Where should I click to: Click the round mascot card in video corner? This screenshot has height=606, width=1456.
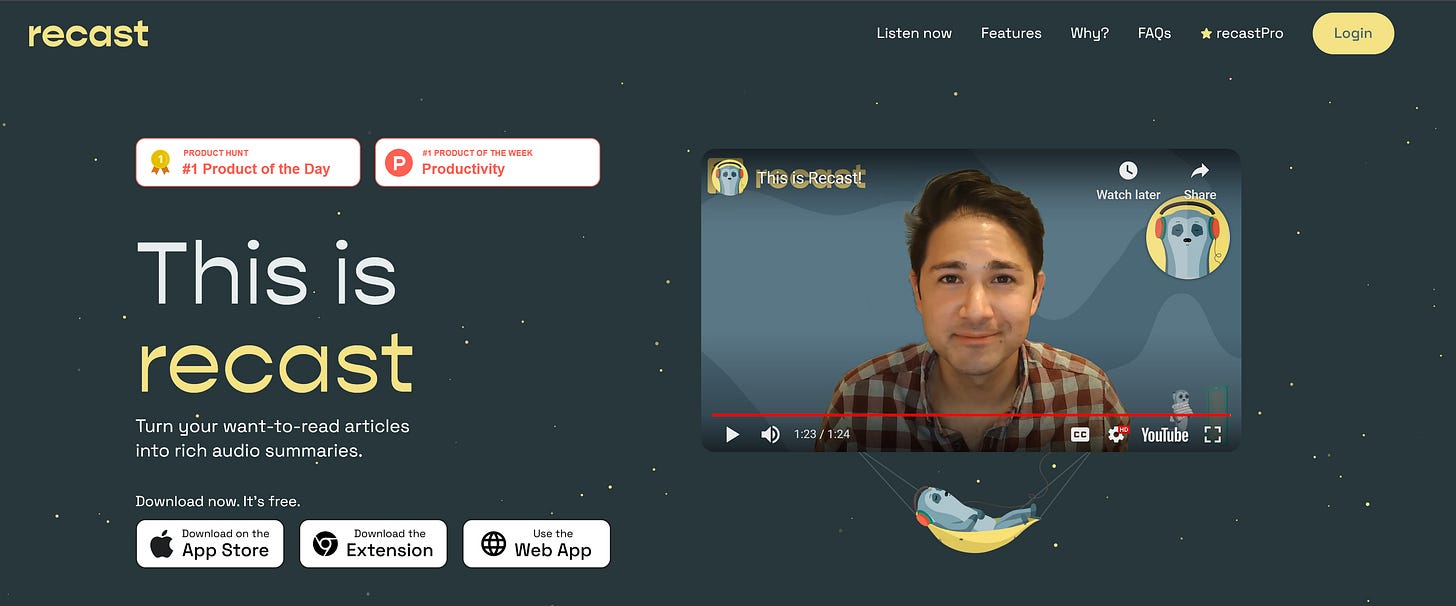1187,237
